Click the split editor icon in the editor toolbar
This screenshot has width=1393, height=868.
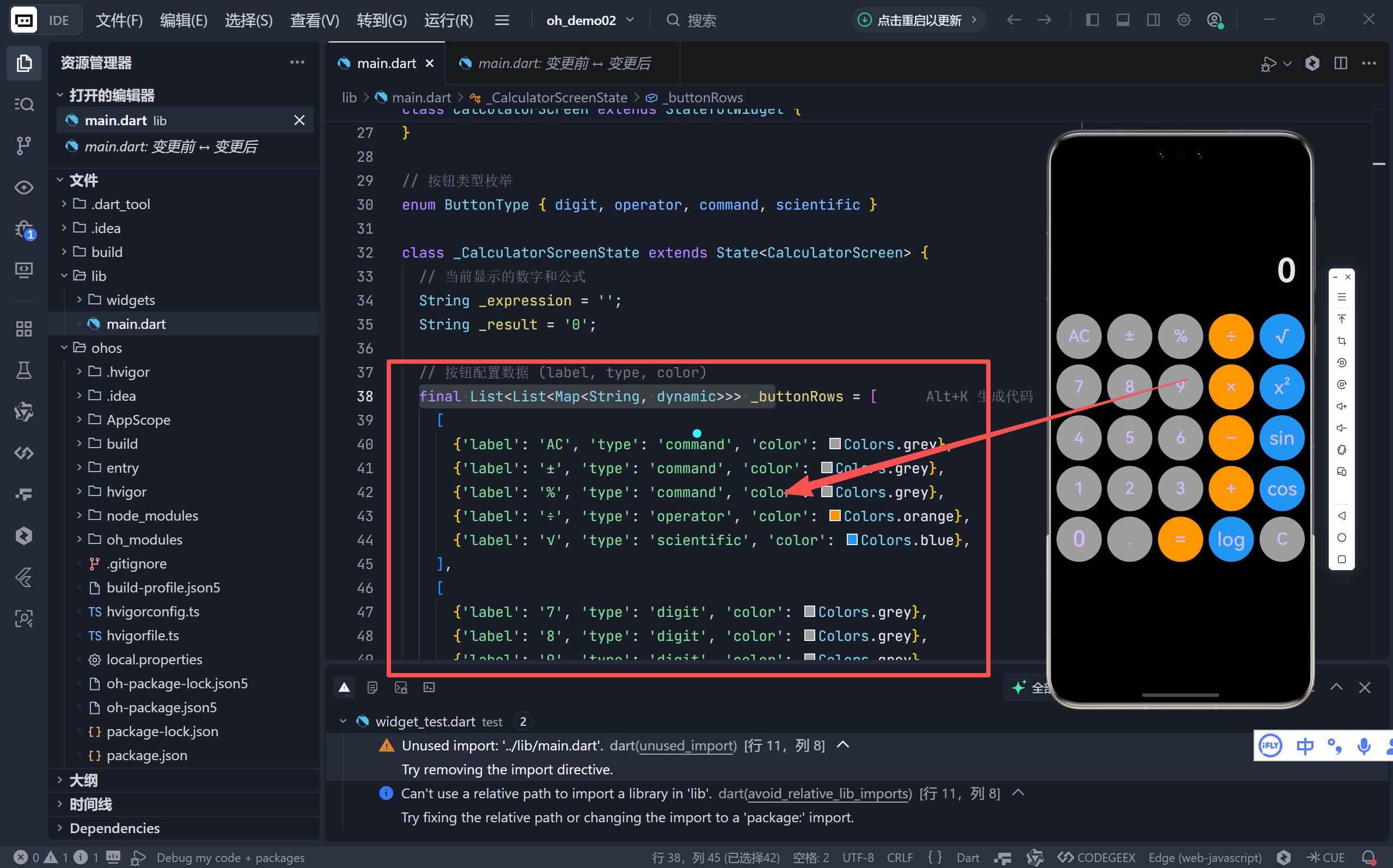pos(1340,63)
